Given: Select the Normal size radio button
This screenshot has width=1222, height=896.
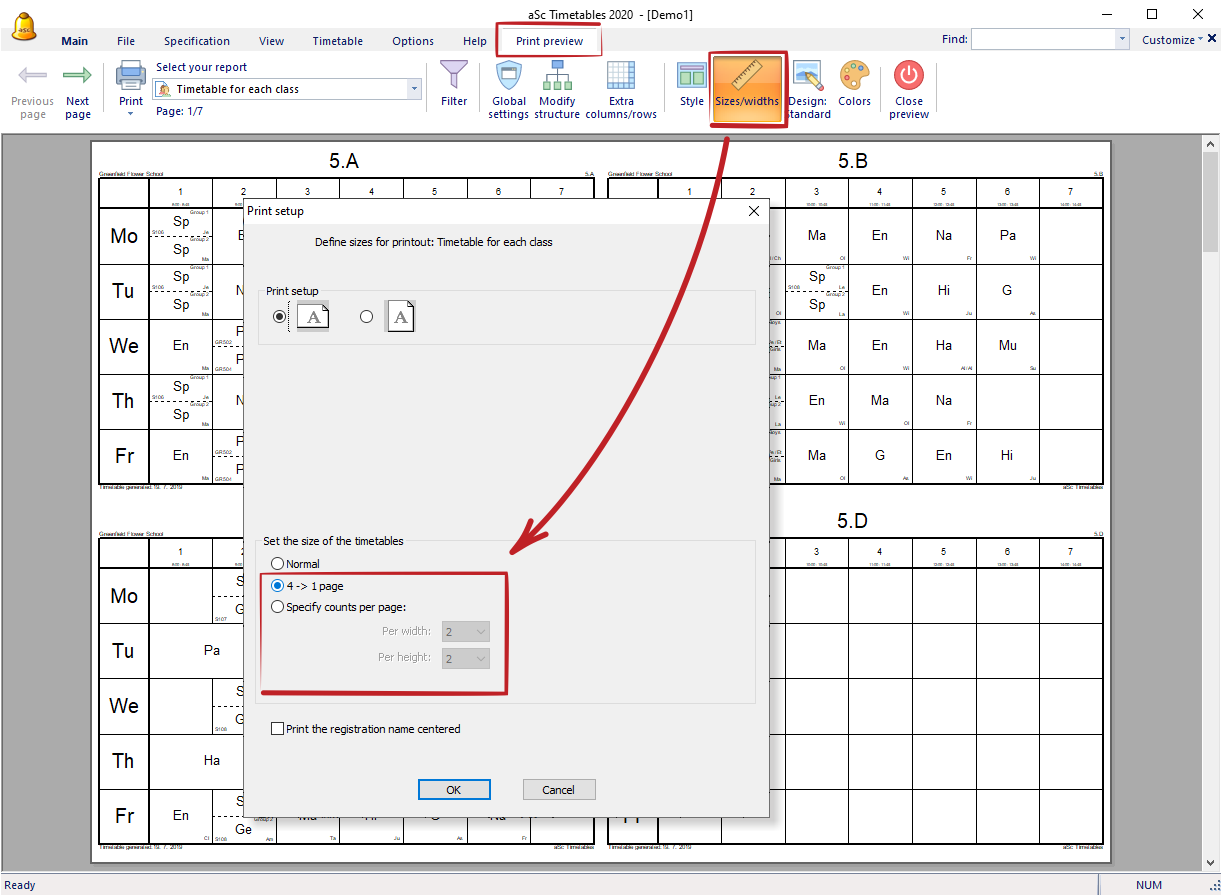Looking at the screenshot, I should tap(278, 564).
